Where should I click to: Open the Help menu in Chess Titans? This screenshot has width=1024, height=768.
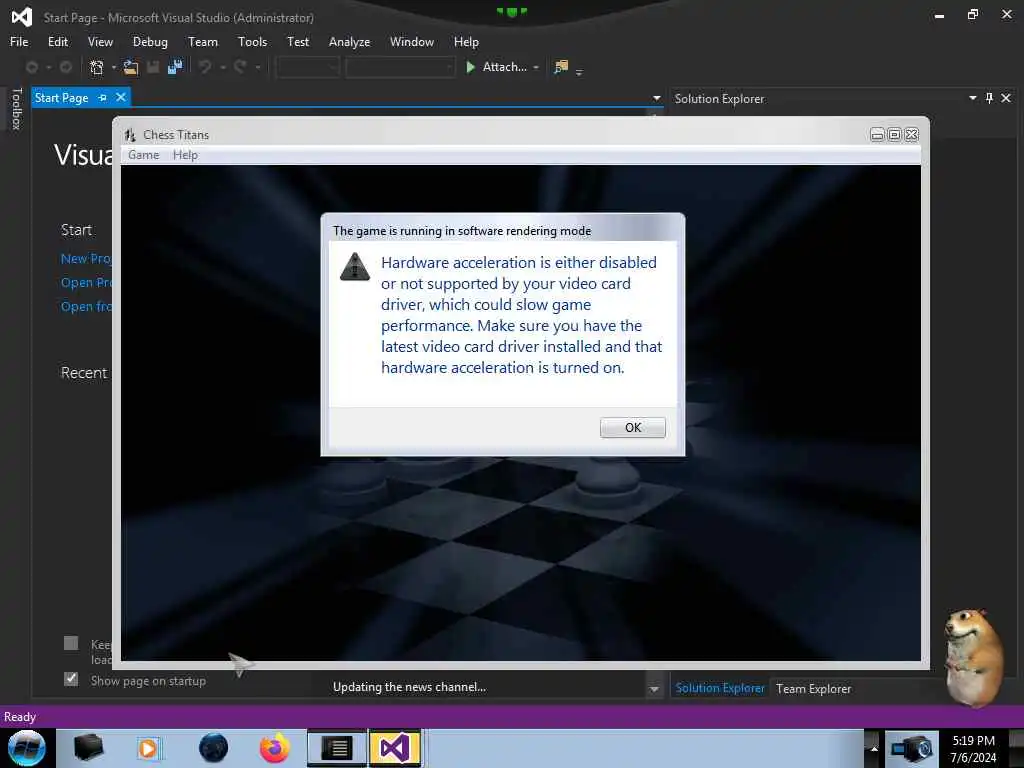click(x=185, y=155)
